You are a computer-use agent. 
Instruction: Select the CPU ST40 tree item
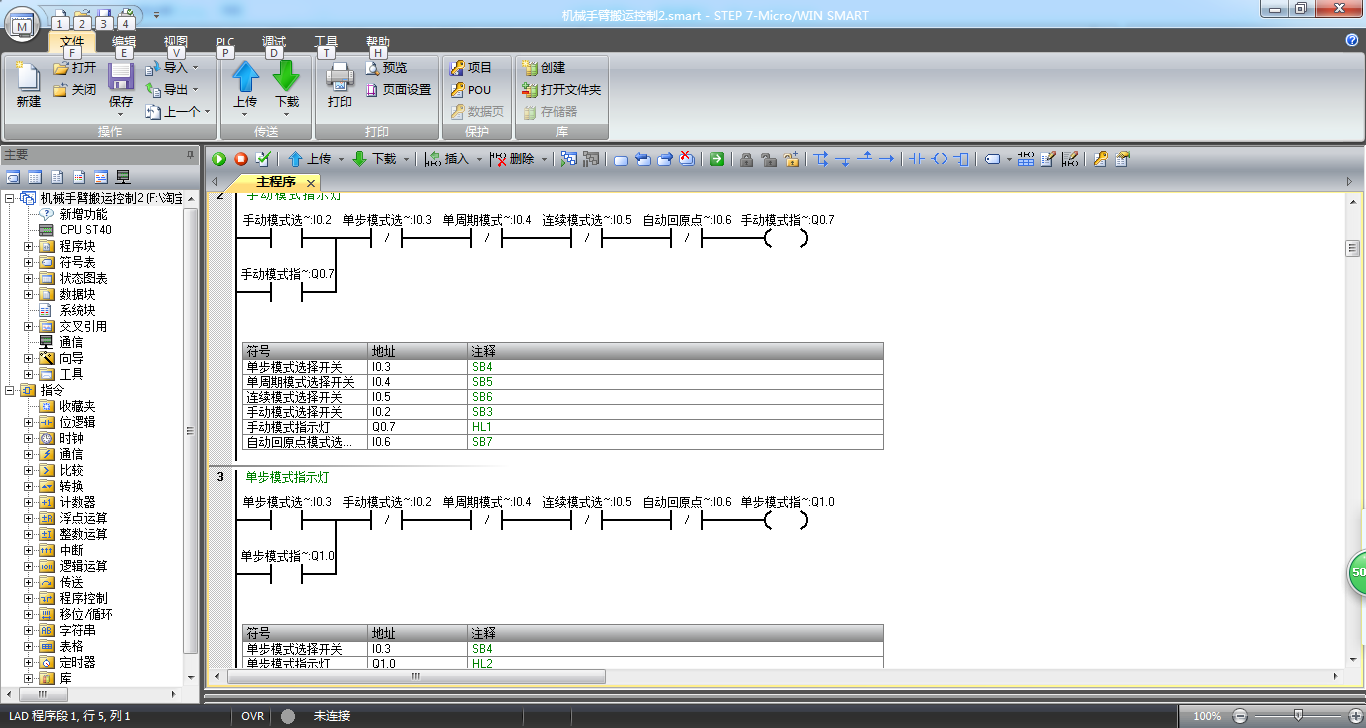pyautogui.click(x=76, y=230)
